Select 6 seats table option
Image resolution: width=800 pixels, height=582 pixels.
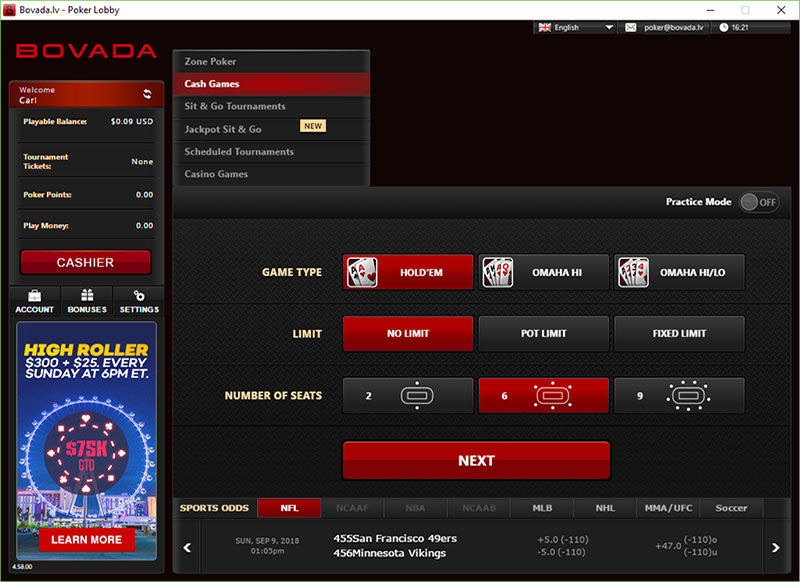[x=544, y=395]
